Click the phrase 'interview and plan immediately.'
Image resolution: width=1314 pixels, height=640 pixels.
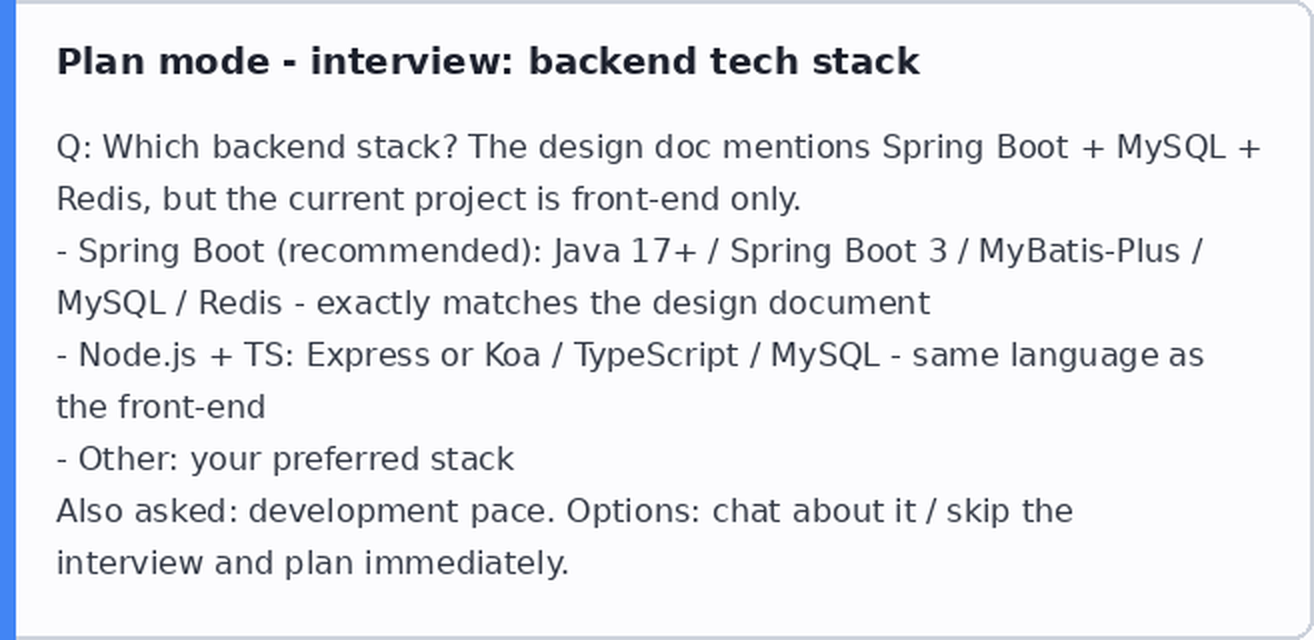pos(312,564)
